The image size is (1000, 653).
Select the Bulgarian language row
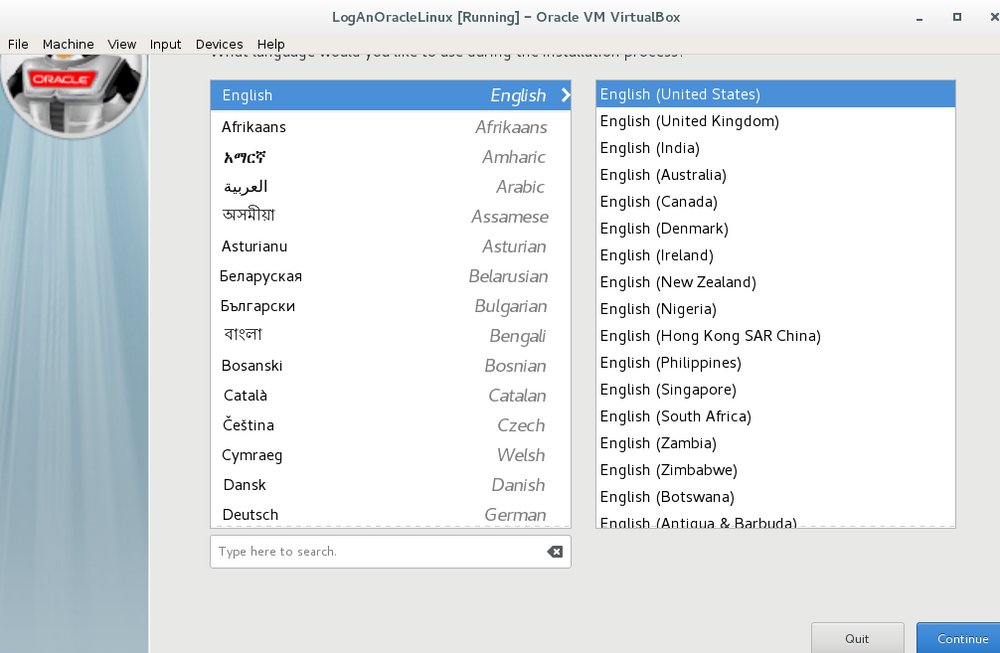(390, 306)
